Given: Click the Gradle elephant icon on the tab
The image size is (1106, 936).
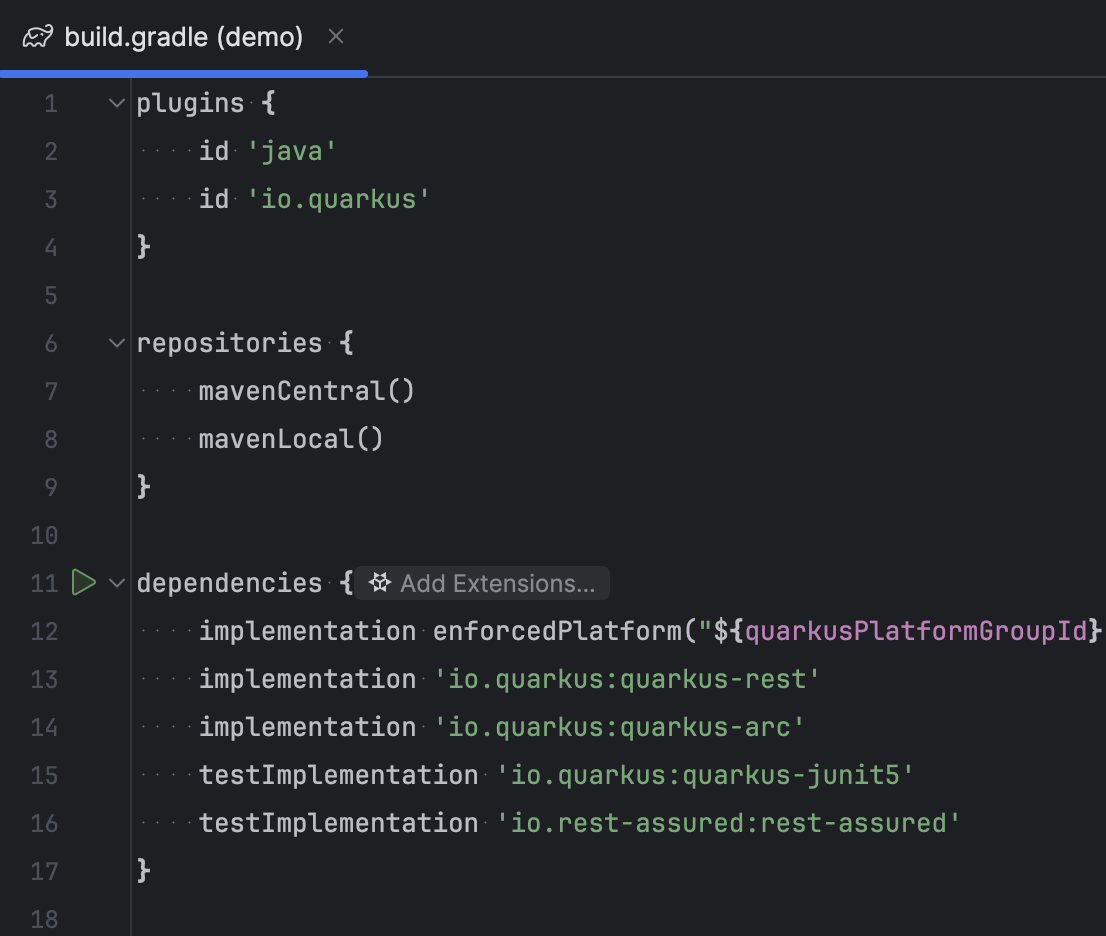Looking at the screenshot, I should (x=36, y=36).
